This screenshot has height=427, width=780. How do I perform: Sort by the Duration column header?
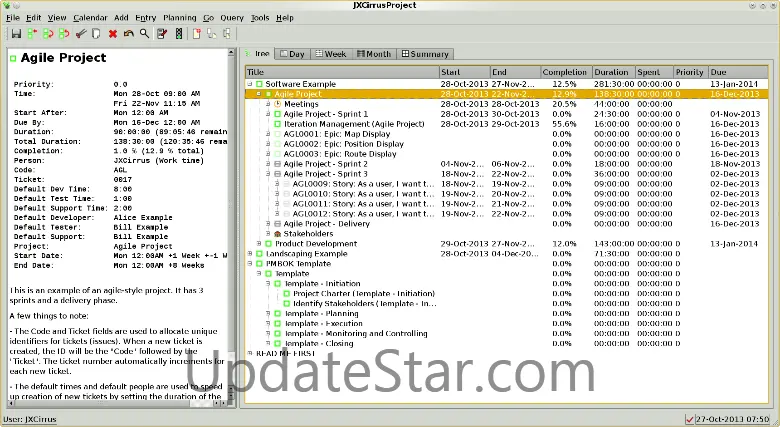click(x=613, y=72)
